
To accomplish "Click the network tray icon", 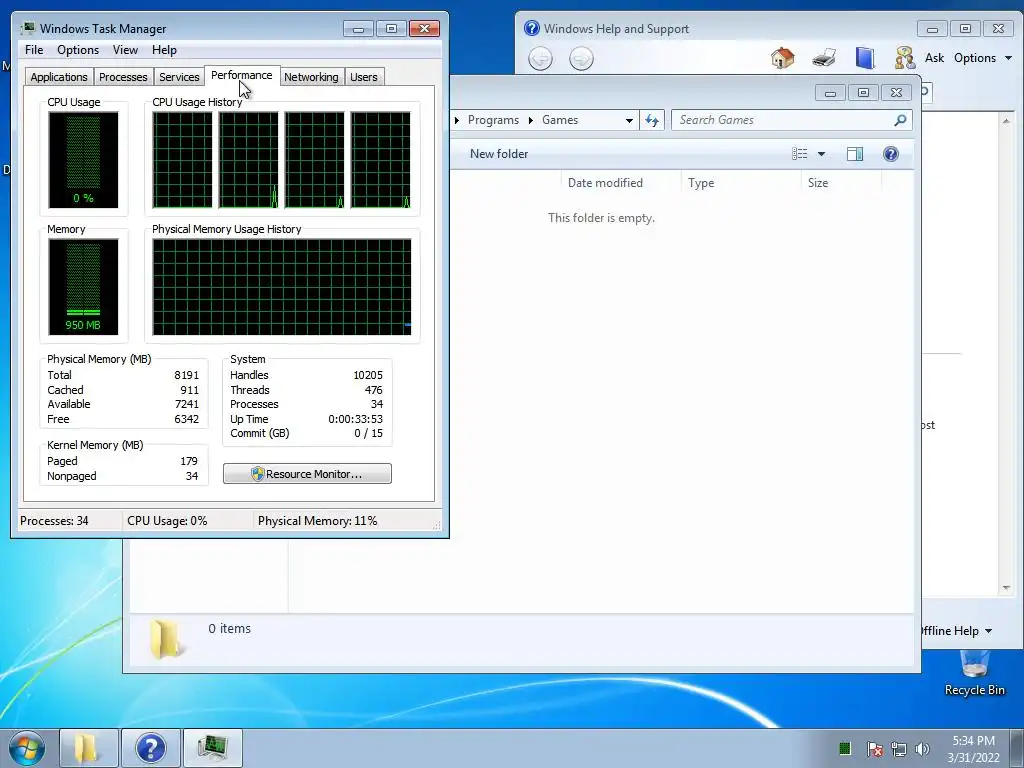I will [x=899, y=748].
